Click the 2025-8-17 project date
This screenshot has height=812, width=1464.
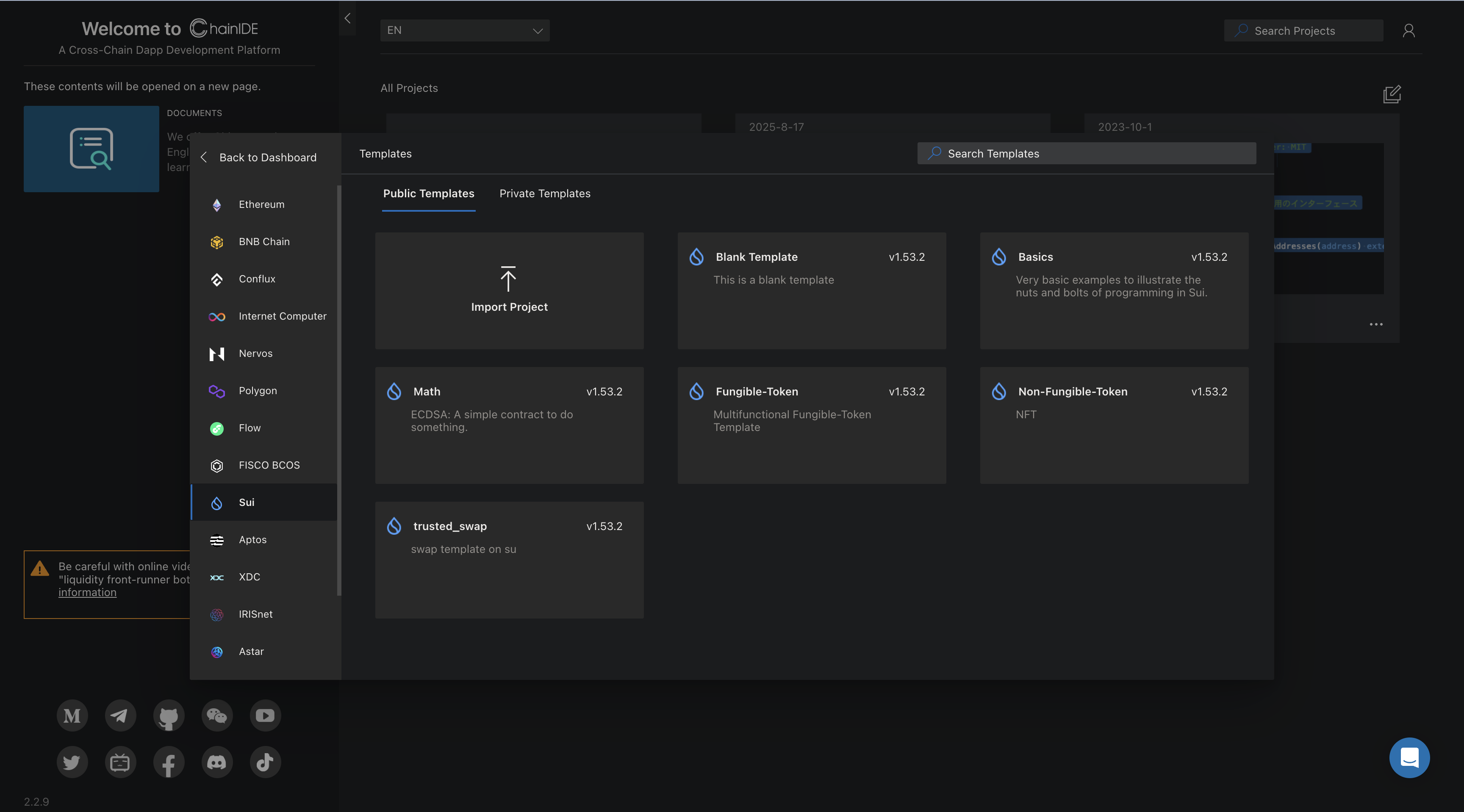(776, 127)
